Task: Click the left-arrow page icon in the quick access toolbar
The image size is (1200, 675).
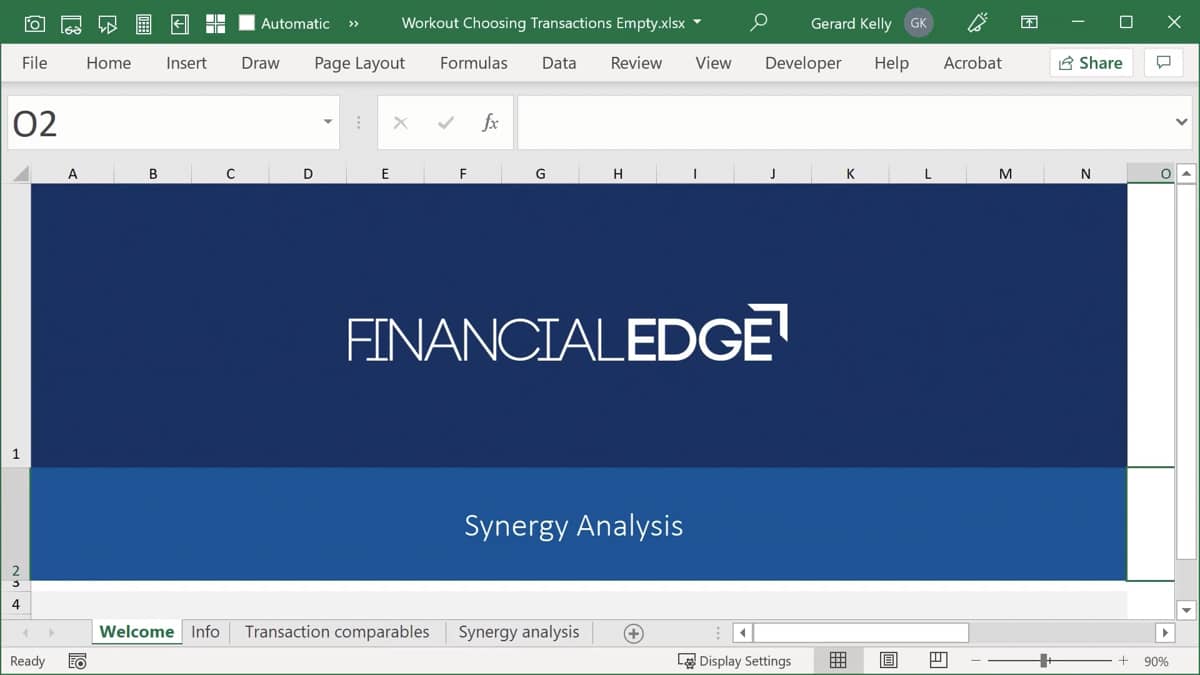Action: point(179,23)
